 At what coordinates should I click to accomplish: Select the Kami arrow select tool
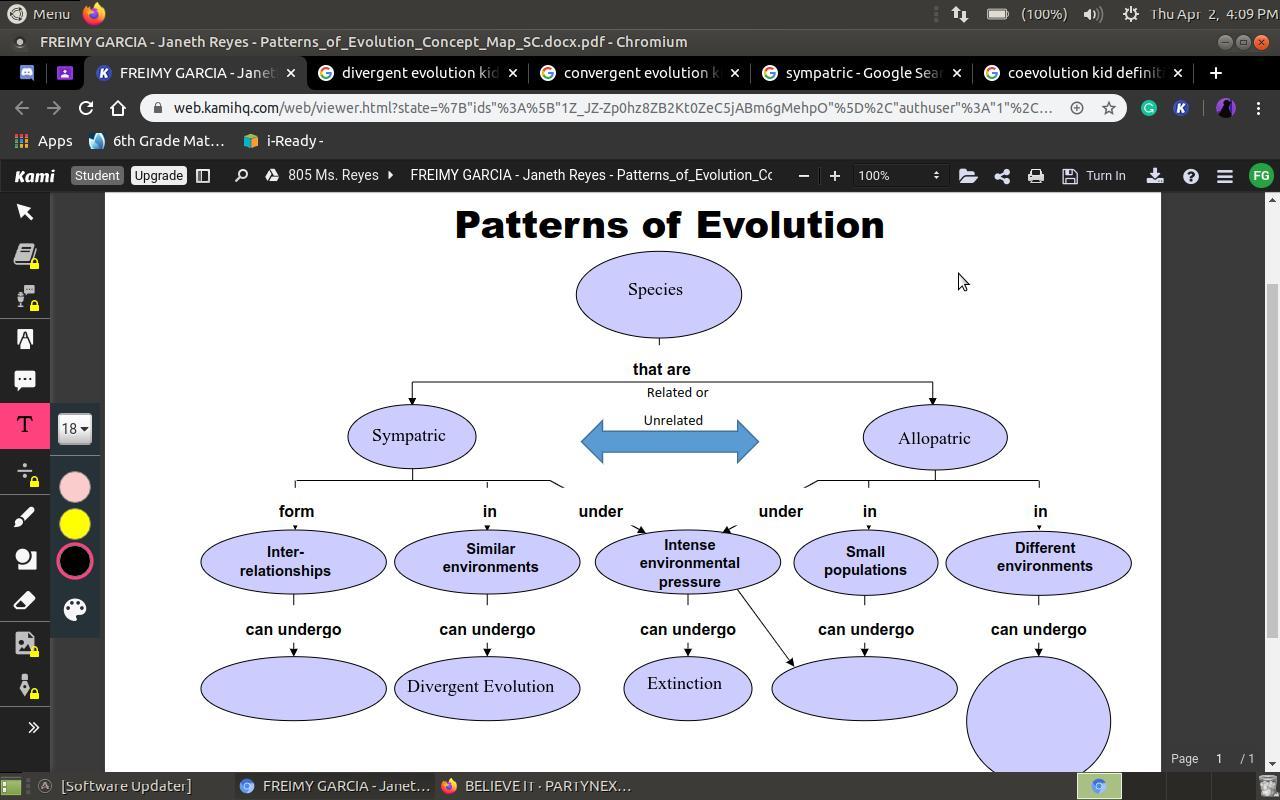coord(25,212)
